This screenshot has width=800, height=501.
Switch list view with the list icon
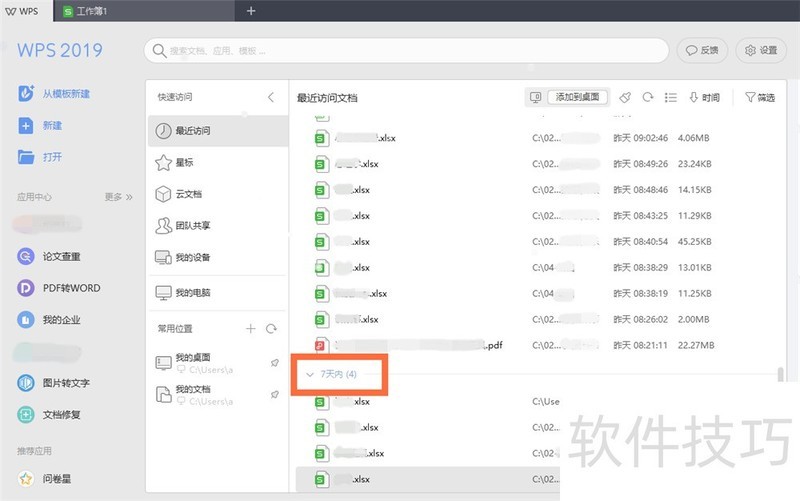point(670,97)
